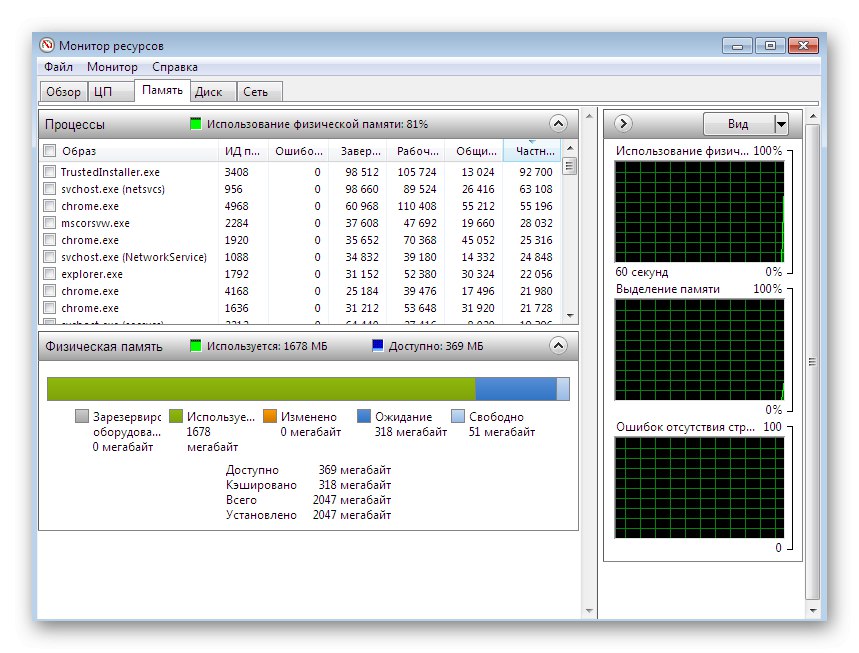Viewport: 859px width, 653px height.
Task: Select the TrustedInstaller.exe row name
Action: pos(110,172)
